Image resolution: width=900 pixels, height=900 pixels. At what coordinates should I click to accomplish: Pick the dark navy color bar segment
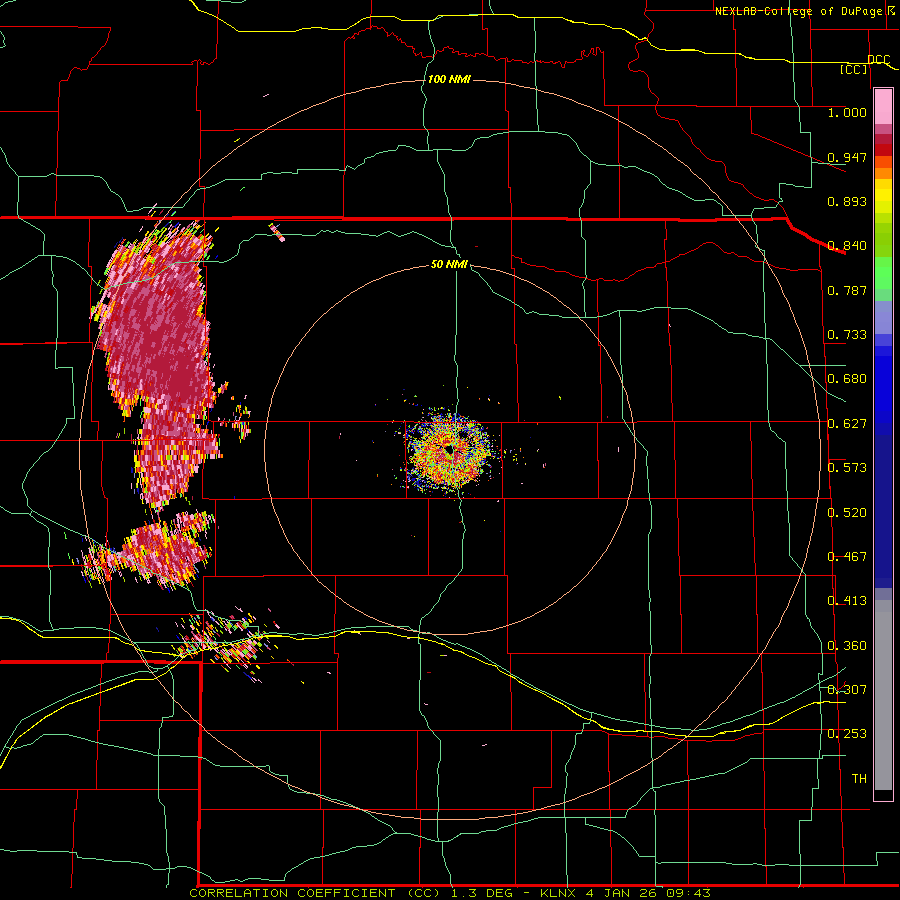pos(883,511)
